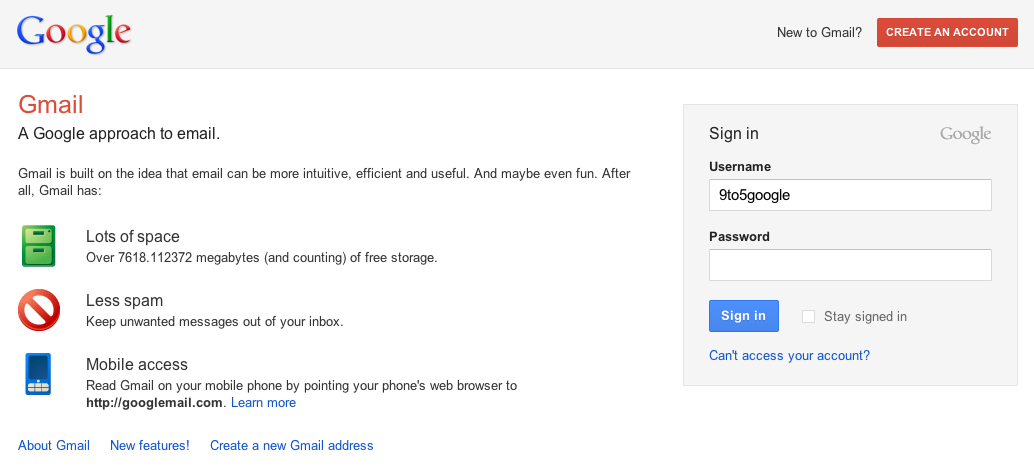Enable the Stay signed in checkbox
This screenshot has width=1034, height=468.
[x=808, y=317]
